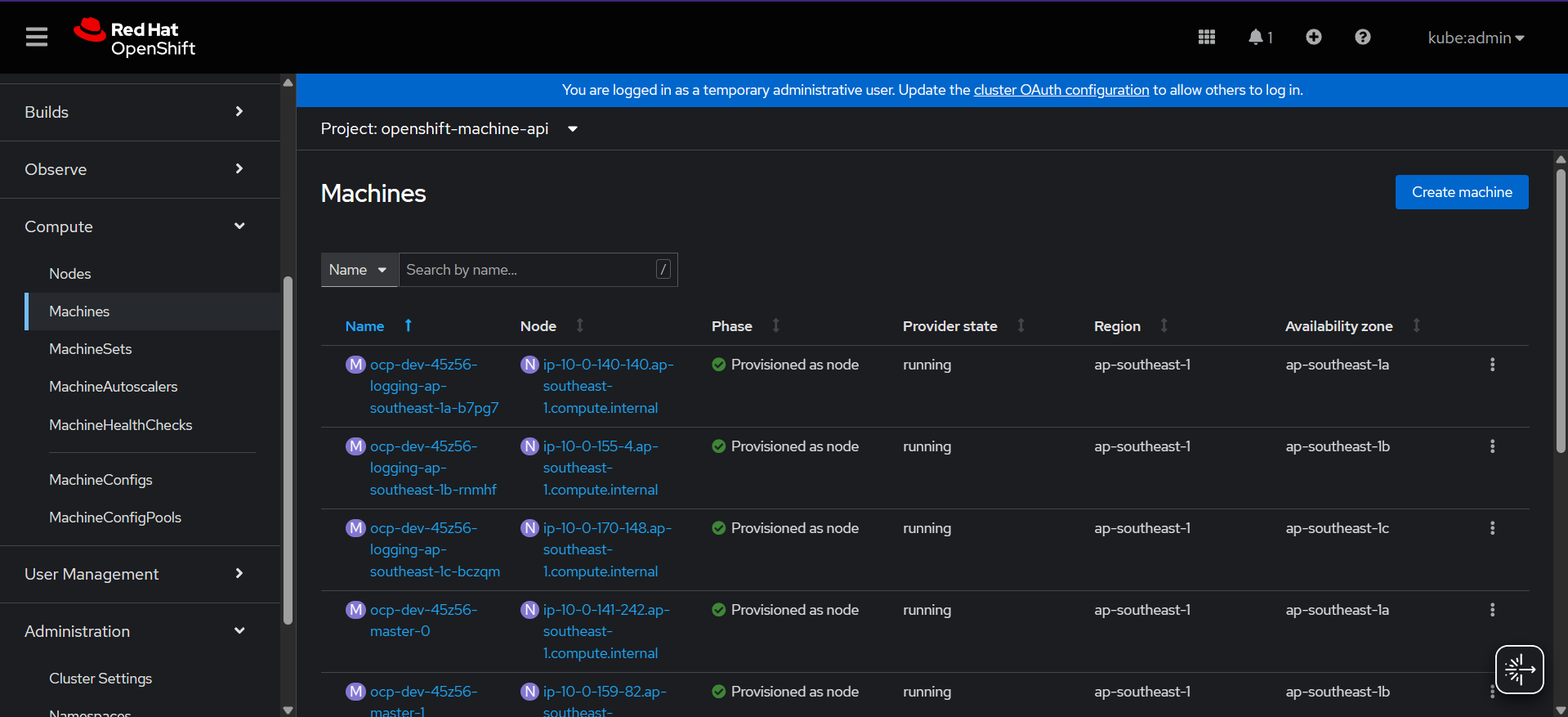Open the Name filter type dropdown
Image resolution: width=1568 pixels, height=717 pixels.
point(359,270)
